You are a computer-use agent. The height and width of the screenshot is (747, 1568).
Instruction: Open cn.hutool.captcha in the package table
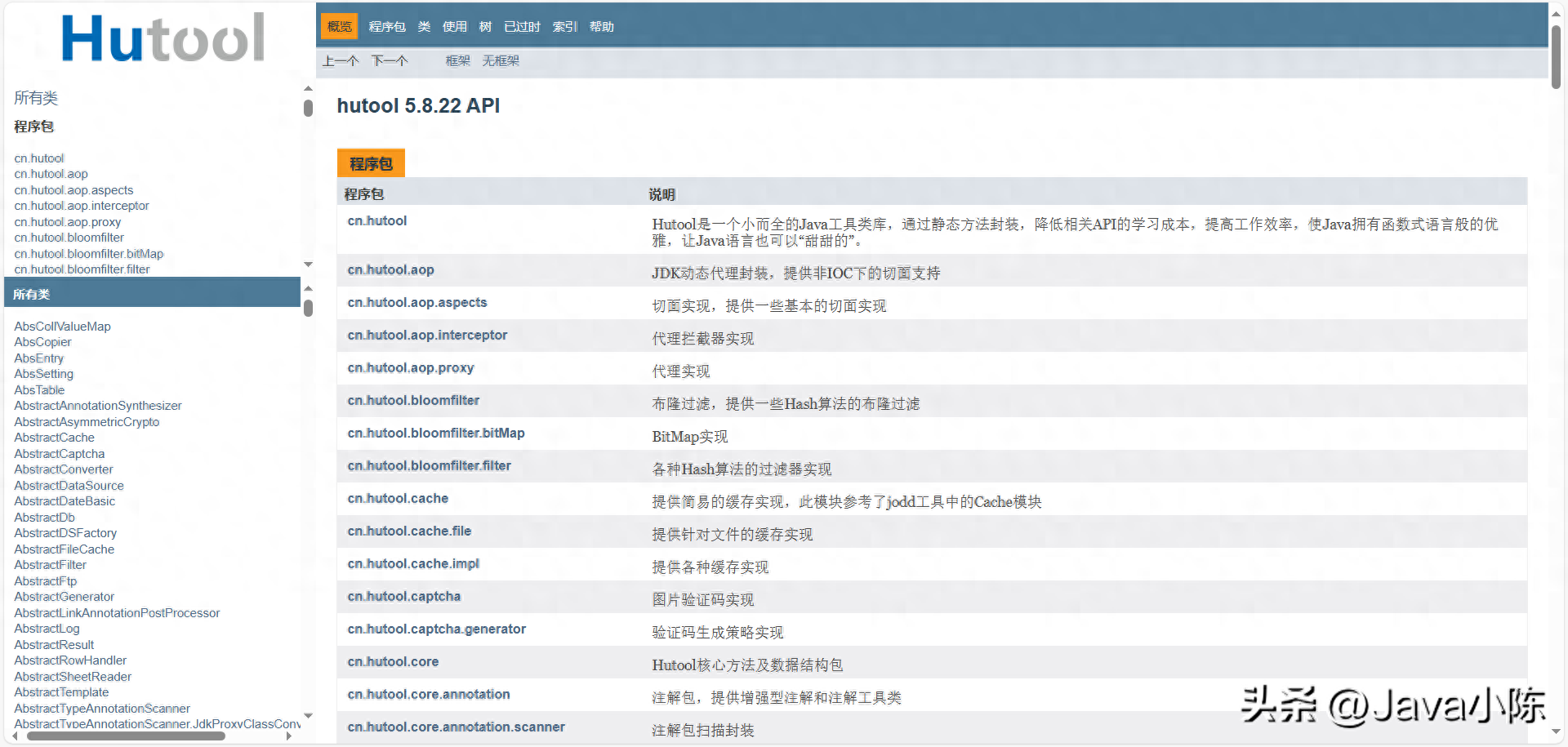[x=403, y=597]
